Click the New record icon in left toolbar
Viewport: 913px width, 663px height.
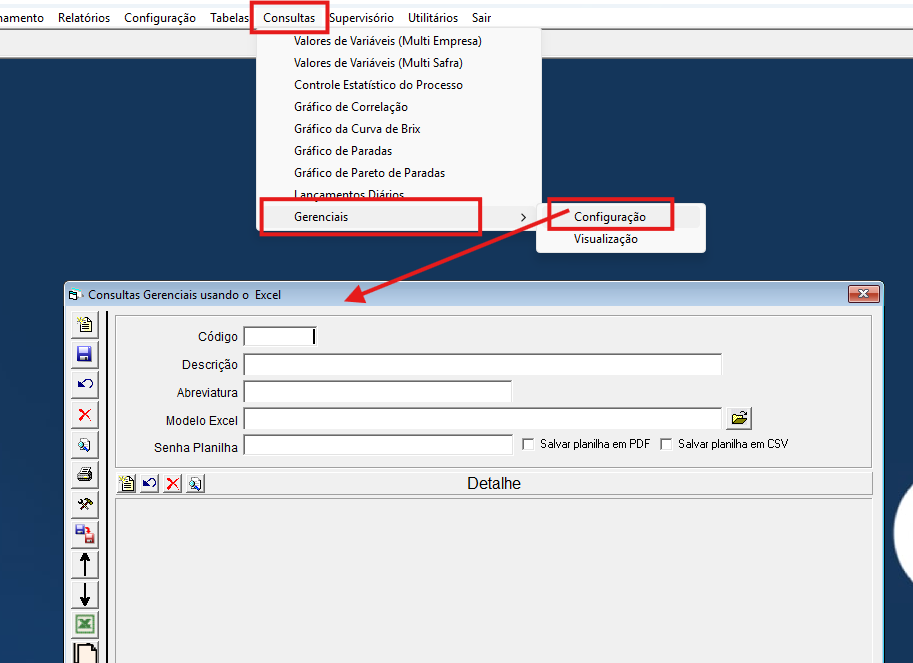[85, 324]
